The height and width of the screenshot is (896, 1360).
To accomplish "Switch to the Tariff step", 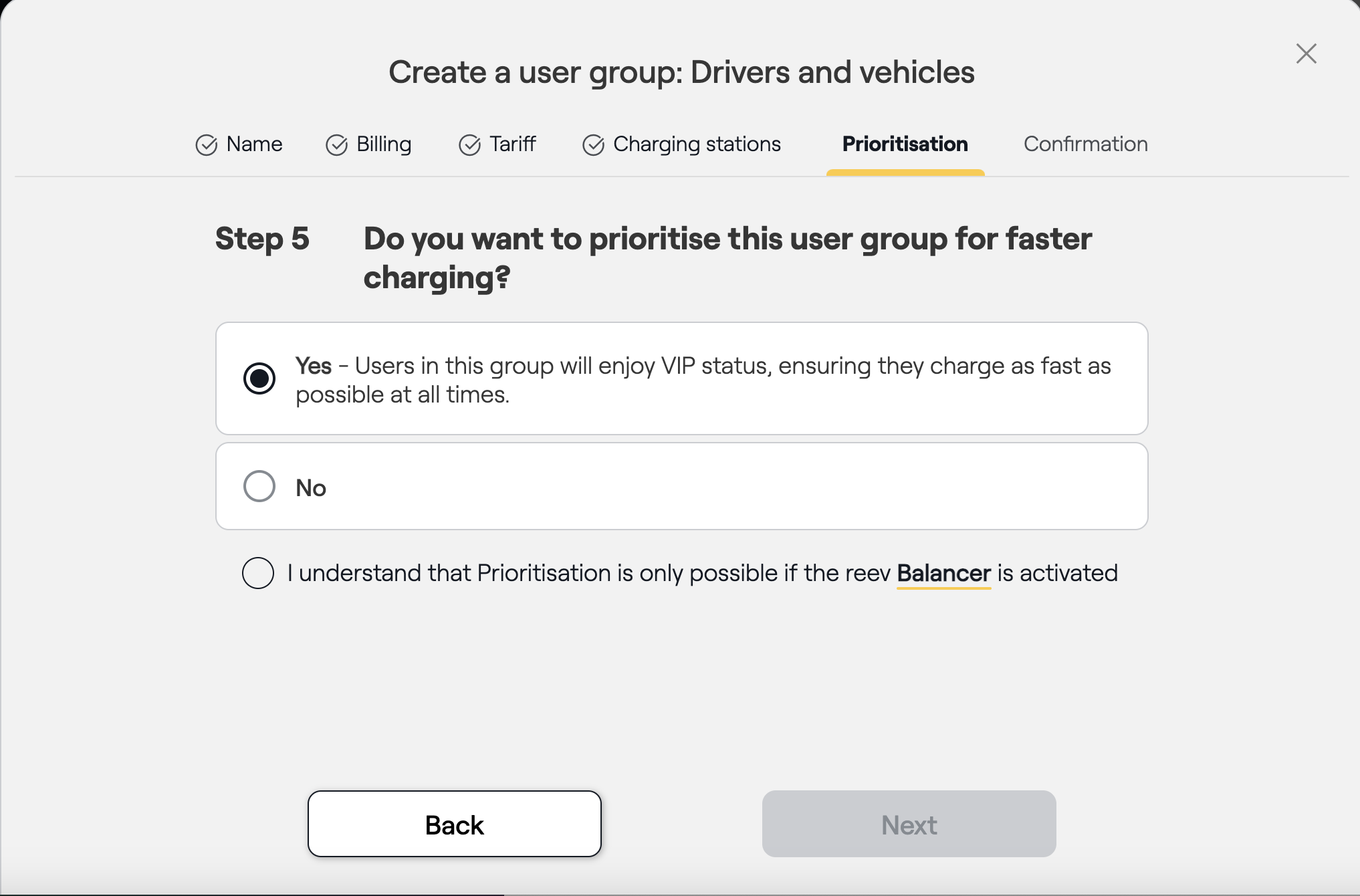I will point(512,144).
